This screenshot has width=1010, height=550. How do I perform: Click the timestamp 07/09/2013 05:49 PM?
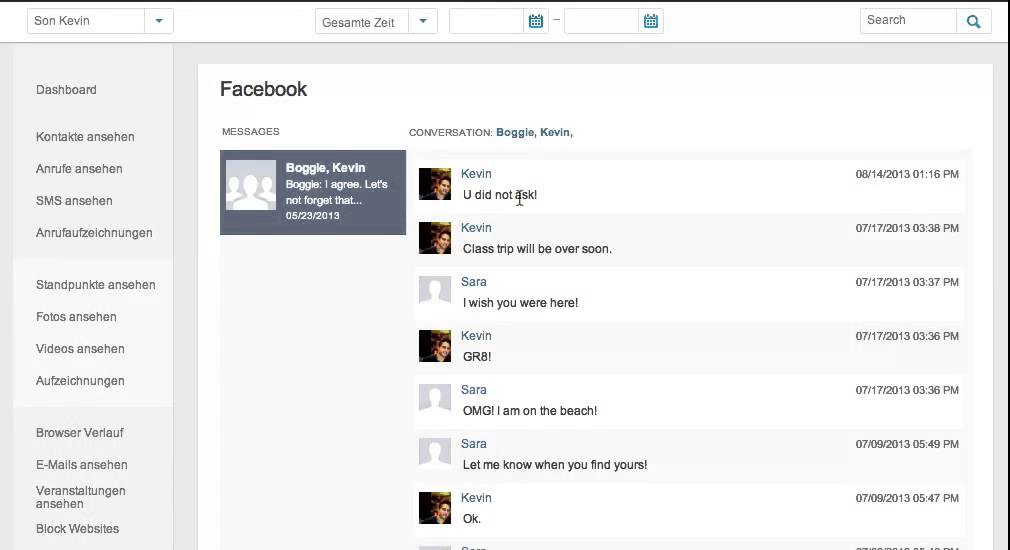pos(907,444)
